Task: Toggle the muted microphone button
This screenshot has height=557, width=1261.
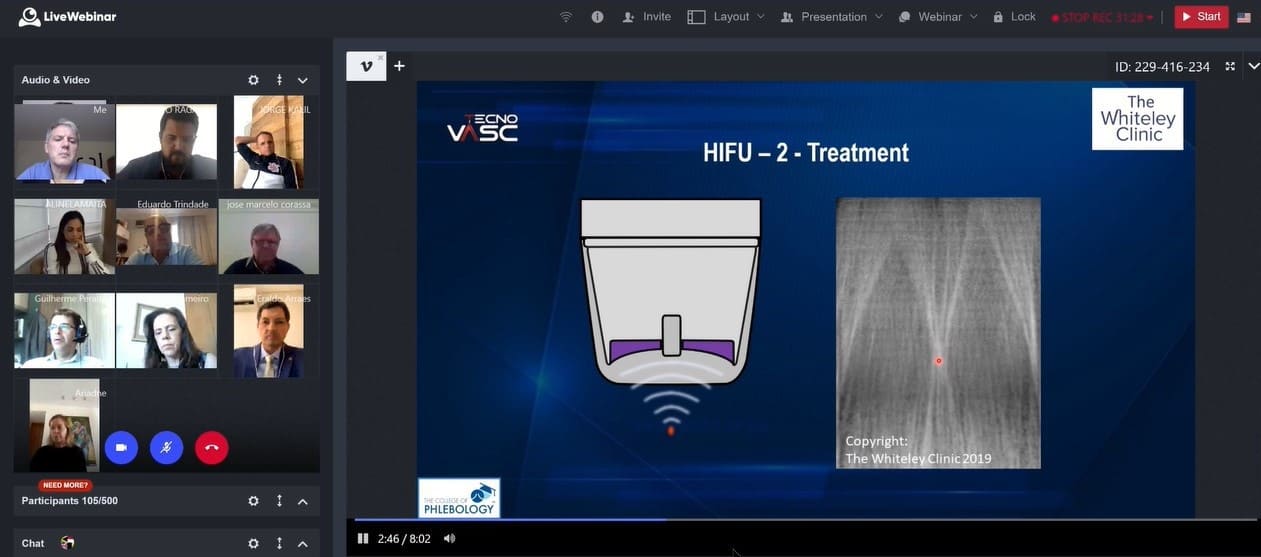Action: coord(166,448)
